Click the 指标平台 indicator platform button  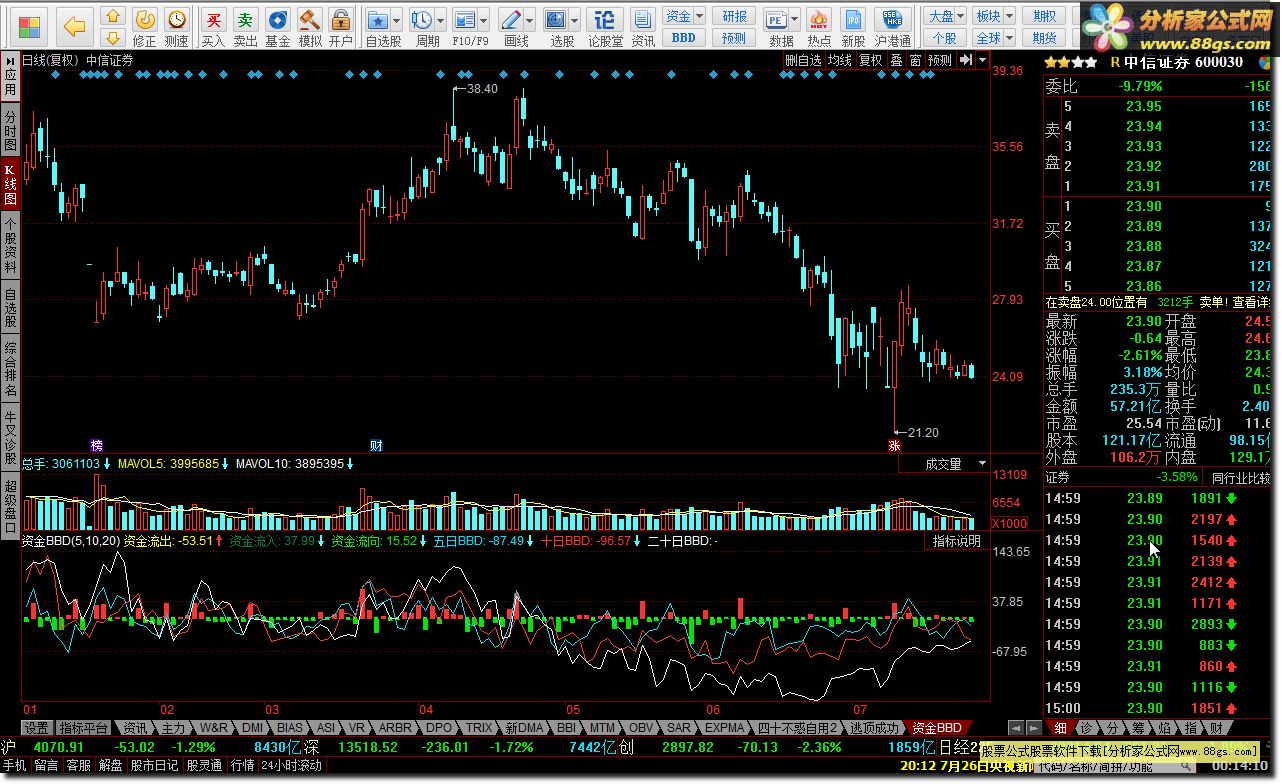pyautogui.click(x=83, y=727)
